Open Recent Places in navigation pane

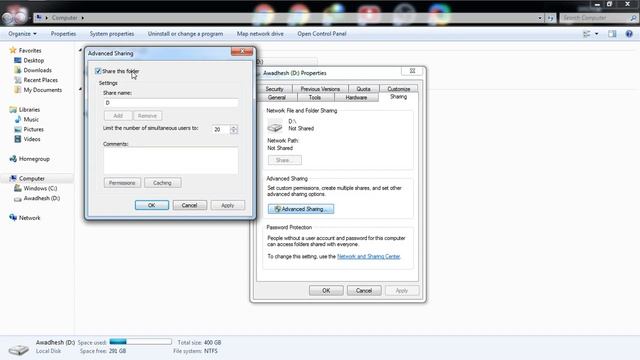pyautogui.click(x=40, y=80)
